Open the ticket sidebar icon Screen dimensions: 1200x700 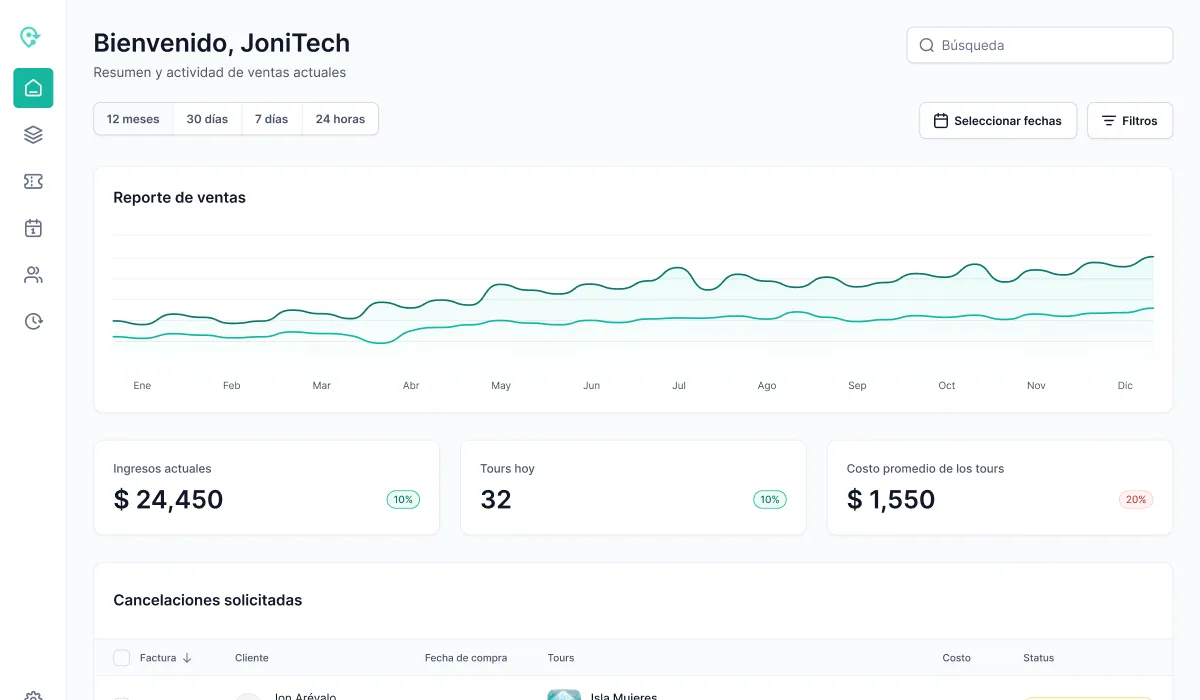coord(33,181)
